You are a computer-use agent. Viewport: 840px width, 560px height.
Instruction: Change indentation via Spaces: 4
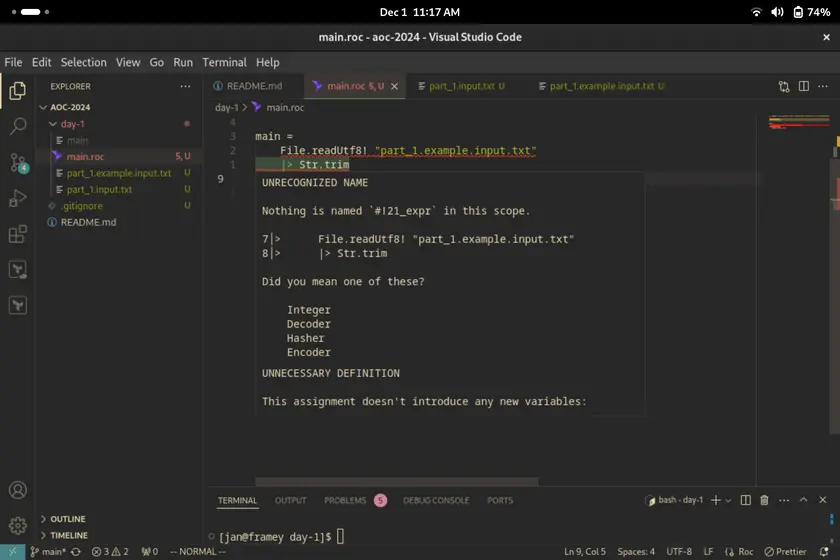coord(636,551)
